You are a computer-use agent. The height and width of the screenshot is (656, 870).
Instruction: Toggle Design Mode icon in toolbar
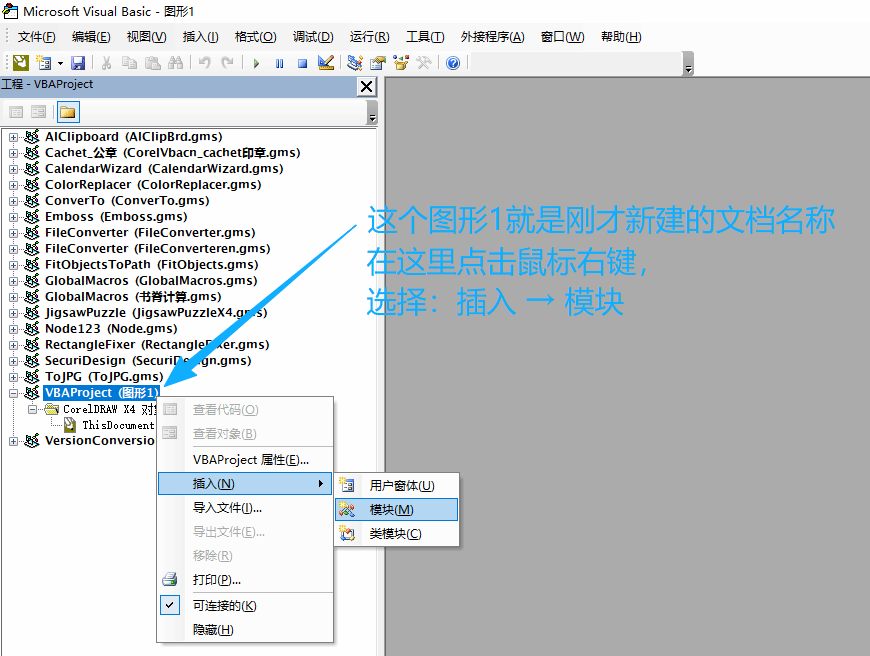[325, 63]
